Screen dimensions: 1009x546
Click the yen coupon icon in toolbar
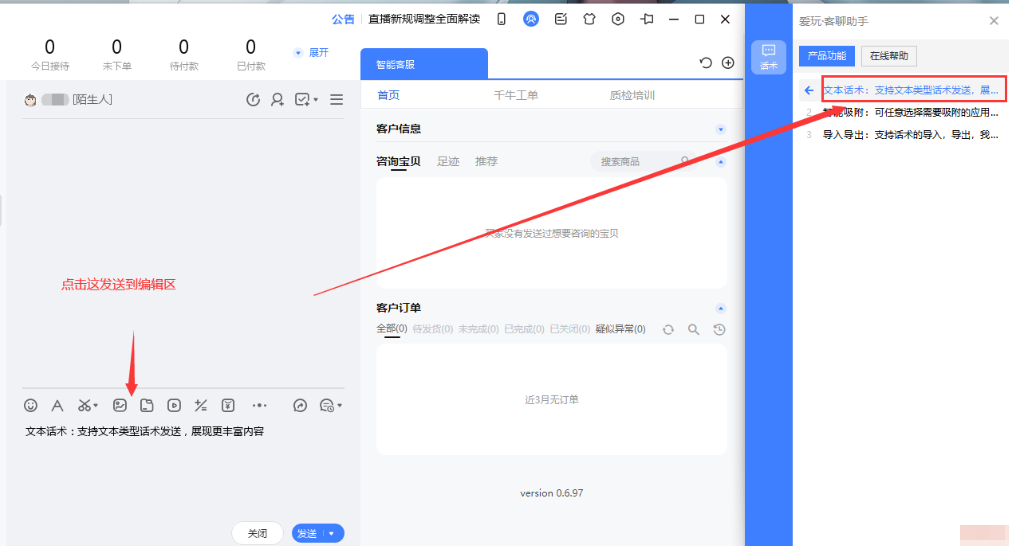[x=228, y=405]
